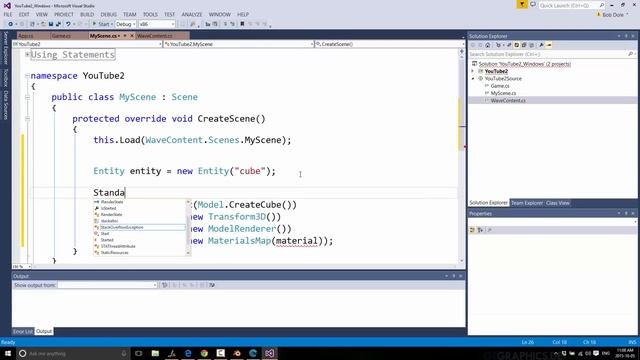Open Task View in the Windows taskbar
This screenshot has height=360, width=640.
tap(138, 353)
